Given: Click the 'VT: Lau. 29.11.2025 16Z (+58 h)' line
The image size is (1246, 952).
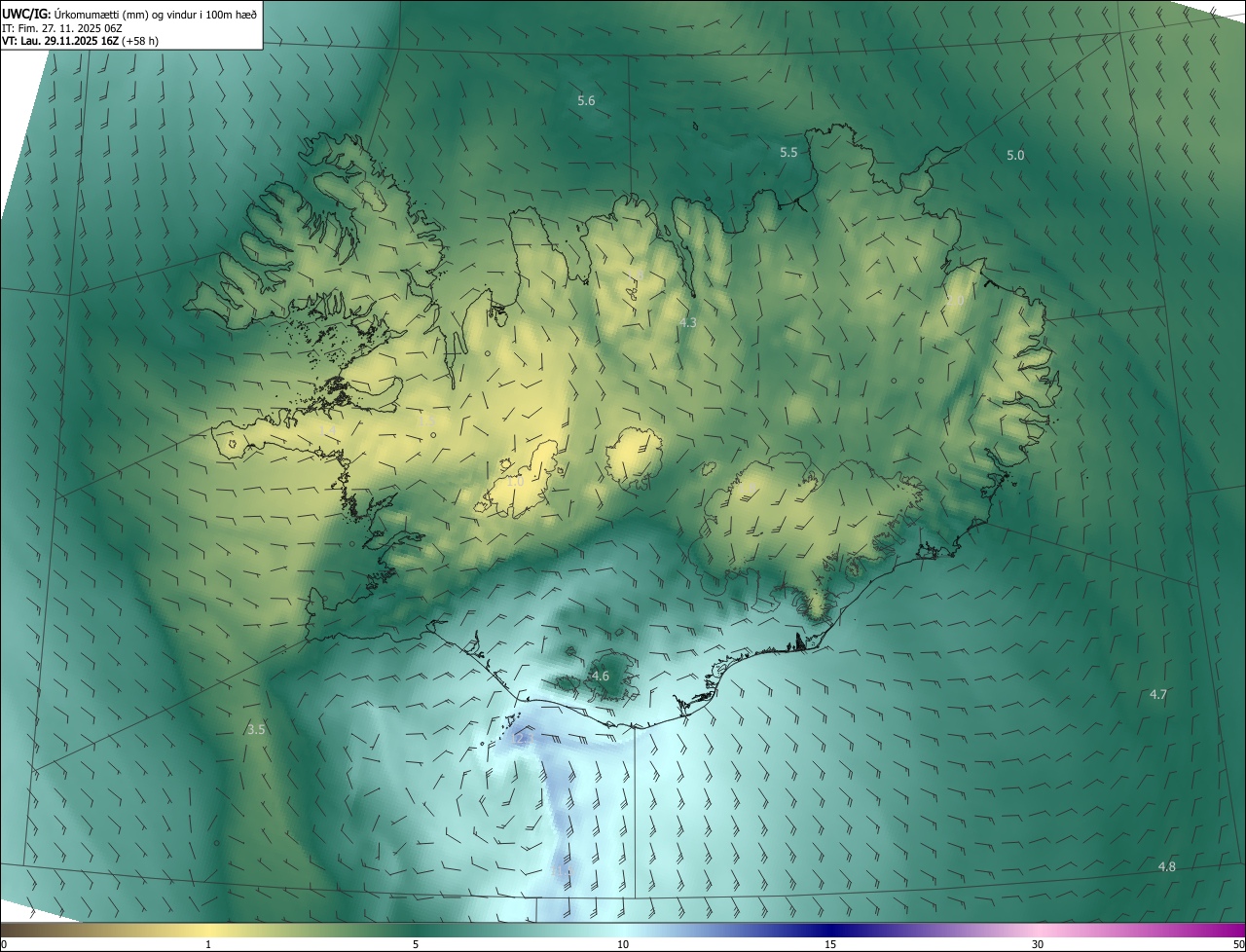Looking at the screenshot, I should (x=81, y=41).
